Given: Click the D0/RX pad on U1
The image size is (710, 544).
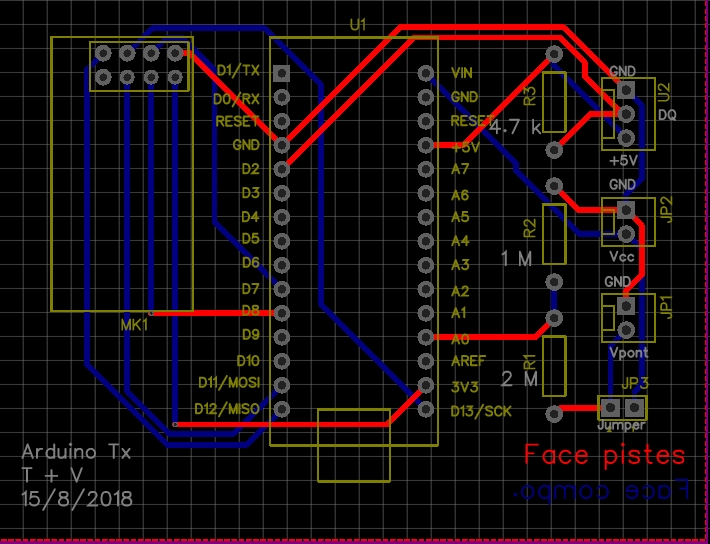Looking at the screenshot, I should [282, 97].
